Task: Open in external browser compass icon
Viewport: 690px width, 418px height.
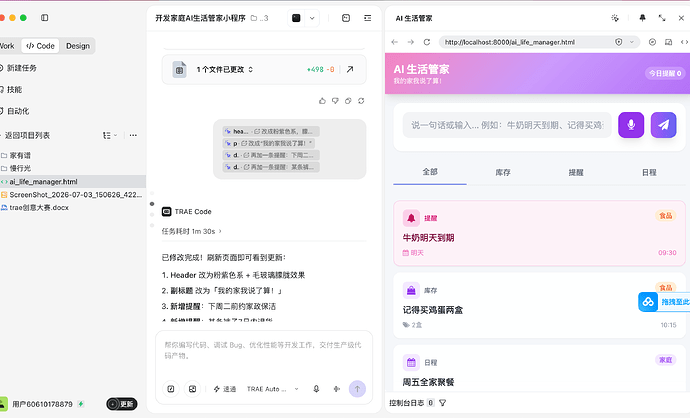Action: pyautogui.click(x=653, y=42)
